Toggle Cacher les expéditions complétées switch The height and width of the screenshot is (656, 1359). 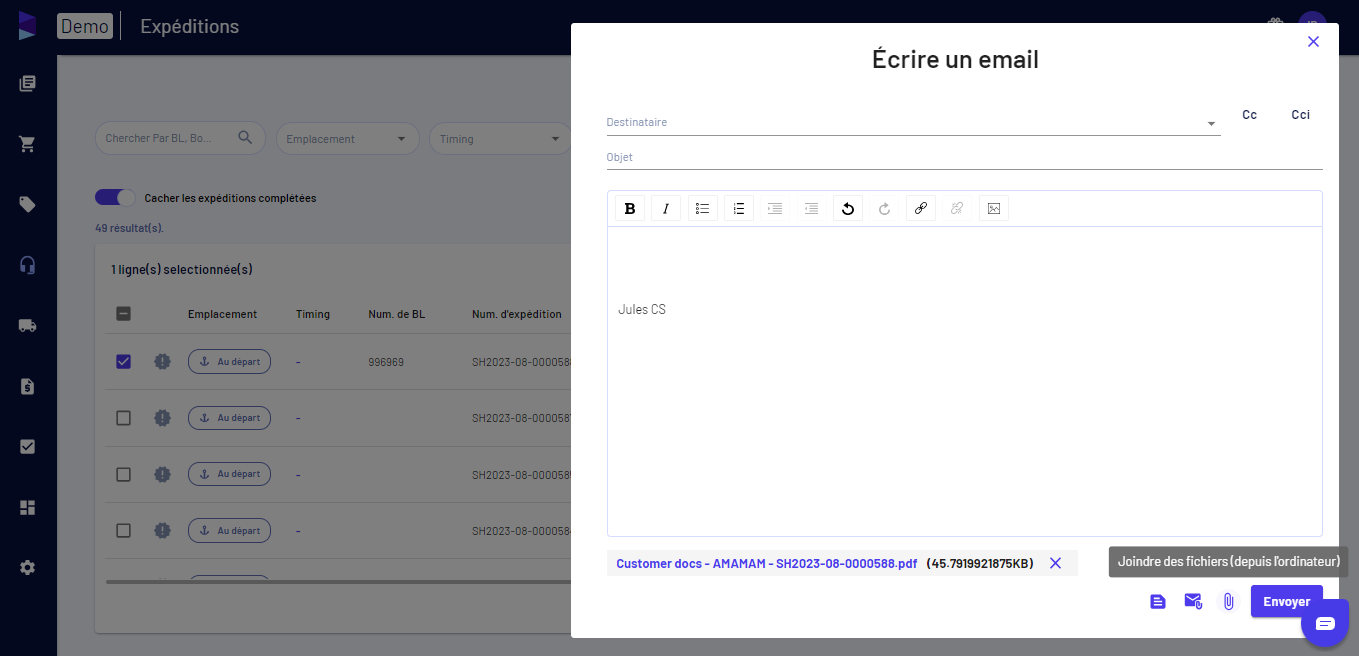[x=115, y=198]
